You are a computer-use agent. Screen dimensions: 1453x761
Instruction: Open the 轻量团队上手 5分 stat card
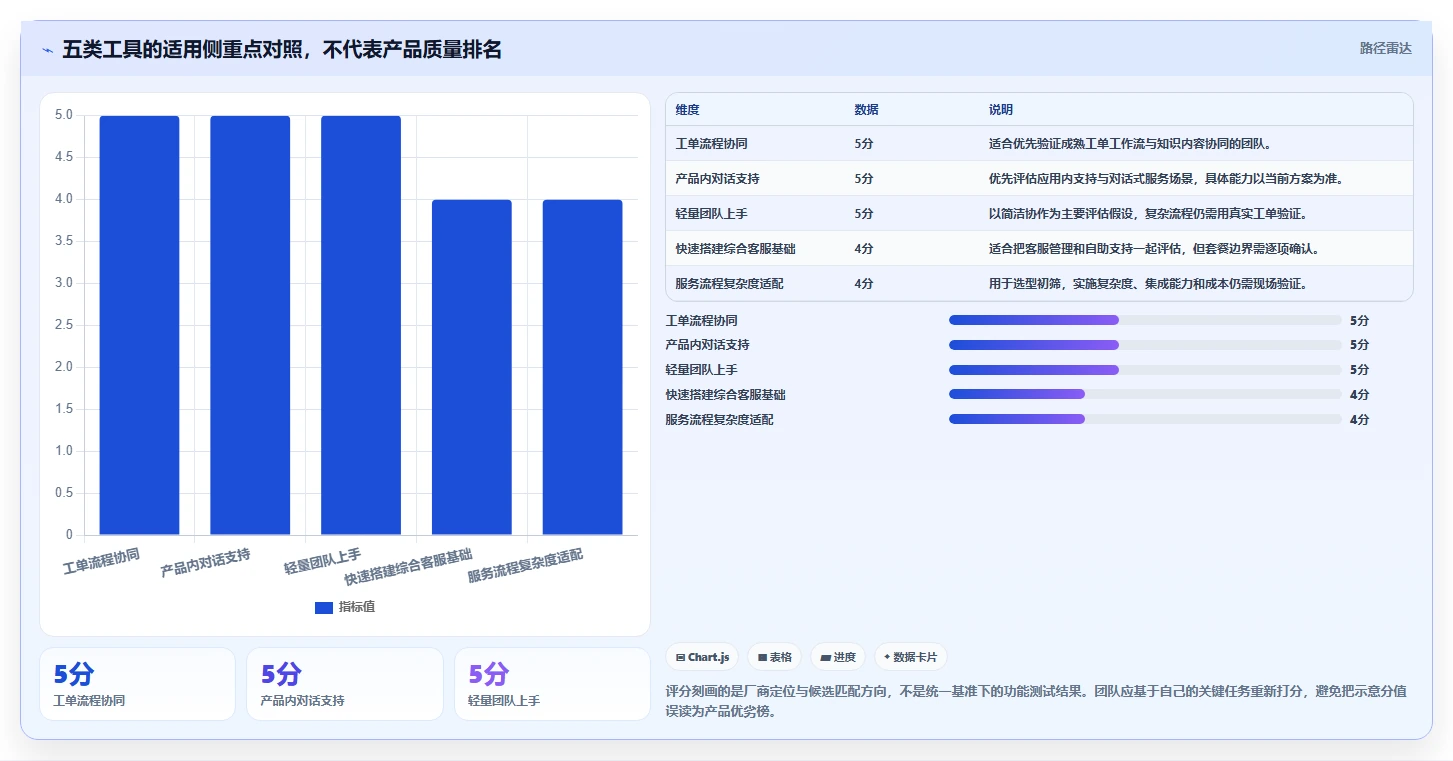point(552,684)
